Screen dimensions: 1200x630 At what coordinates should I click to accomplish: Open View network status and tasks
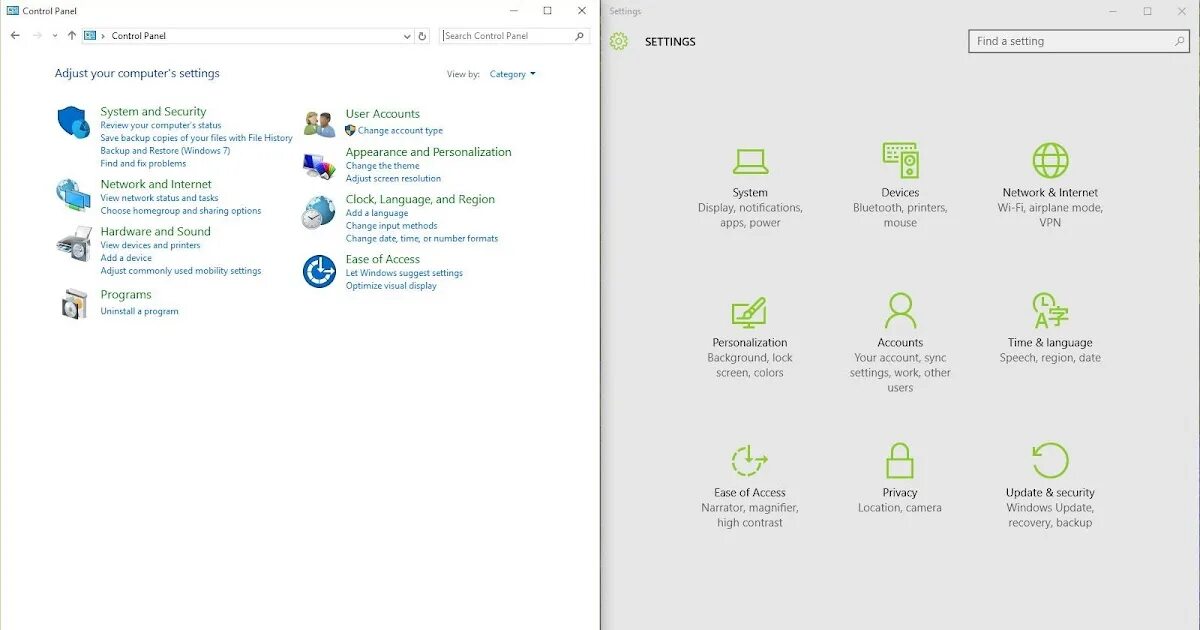(159, 198)
